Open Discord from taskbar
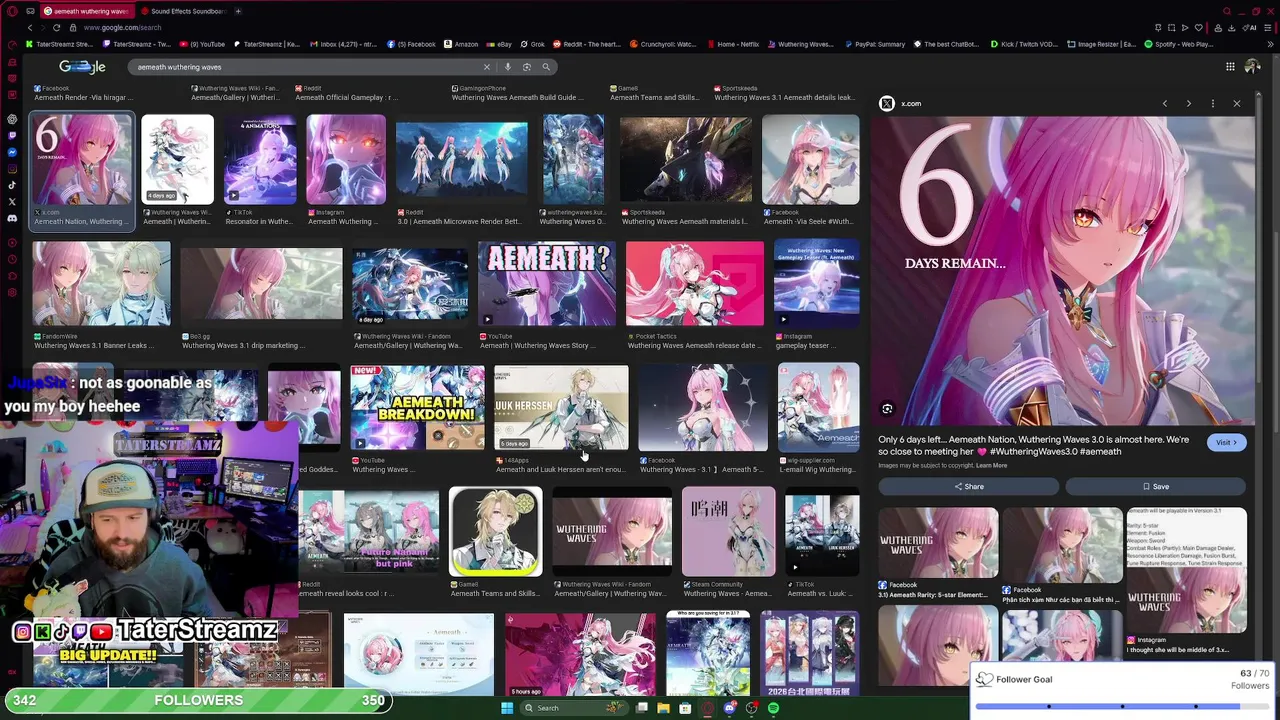The image size is (1280, 720). (729, 708)
